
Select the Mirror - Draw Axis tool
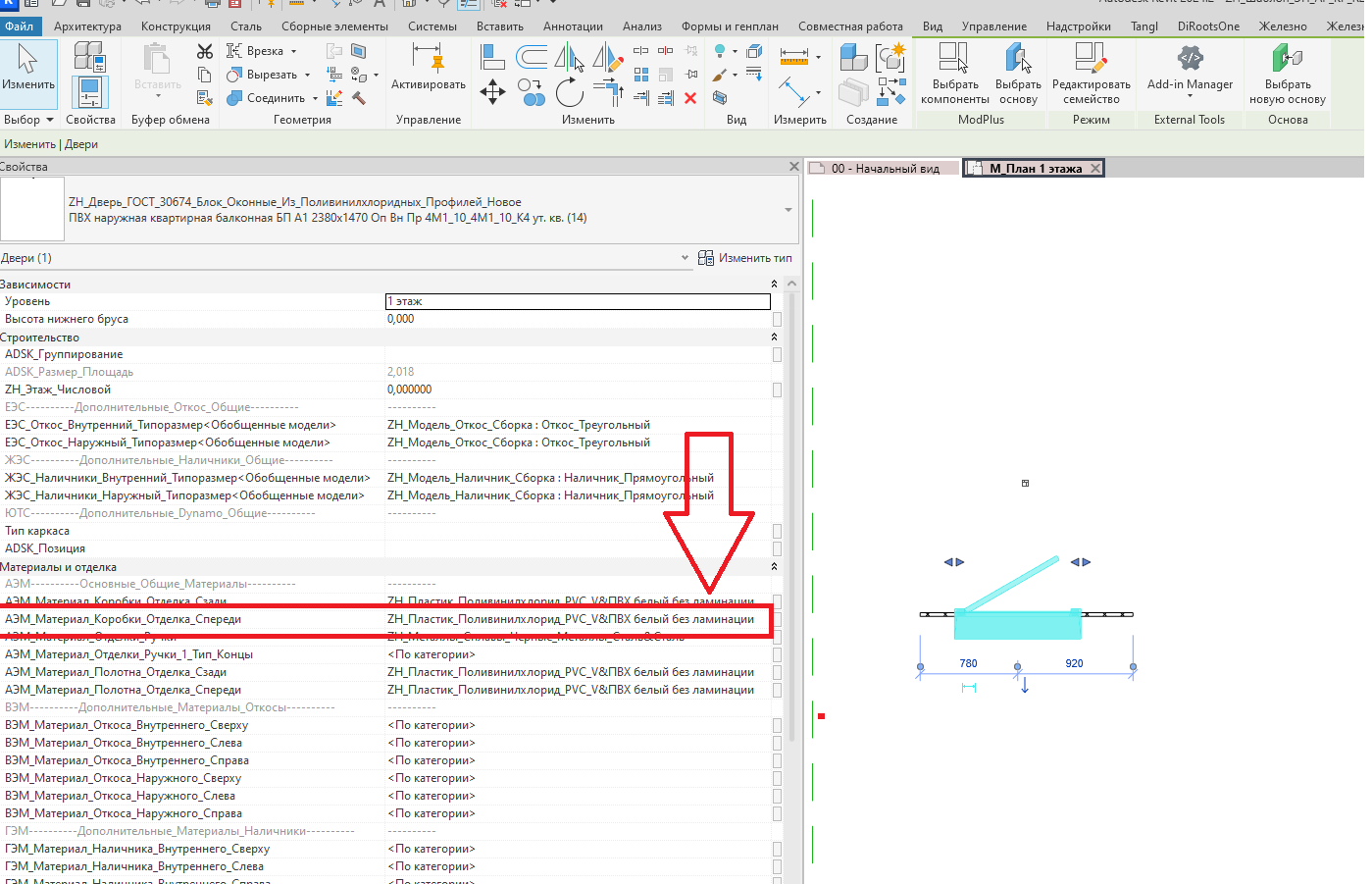tap(608, 57)
